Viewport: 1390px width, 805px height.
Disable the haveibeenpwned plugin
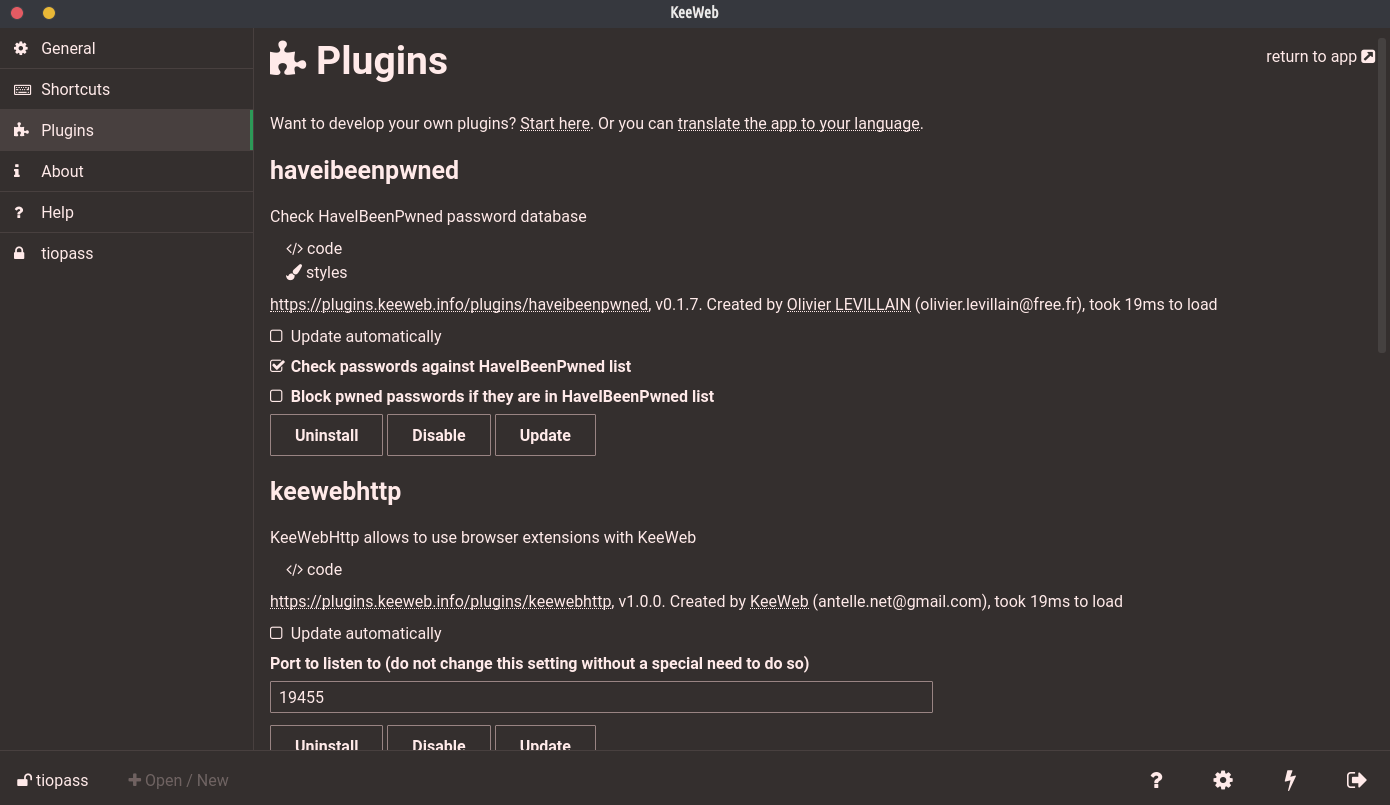click(x=439, y=435)
